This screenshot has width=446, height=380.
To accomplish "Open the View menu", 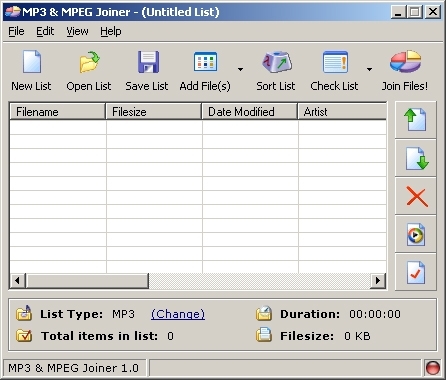I will point(77,31).
